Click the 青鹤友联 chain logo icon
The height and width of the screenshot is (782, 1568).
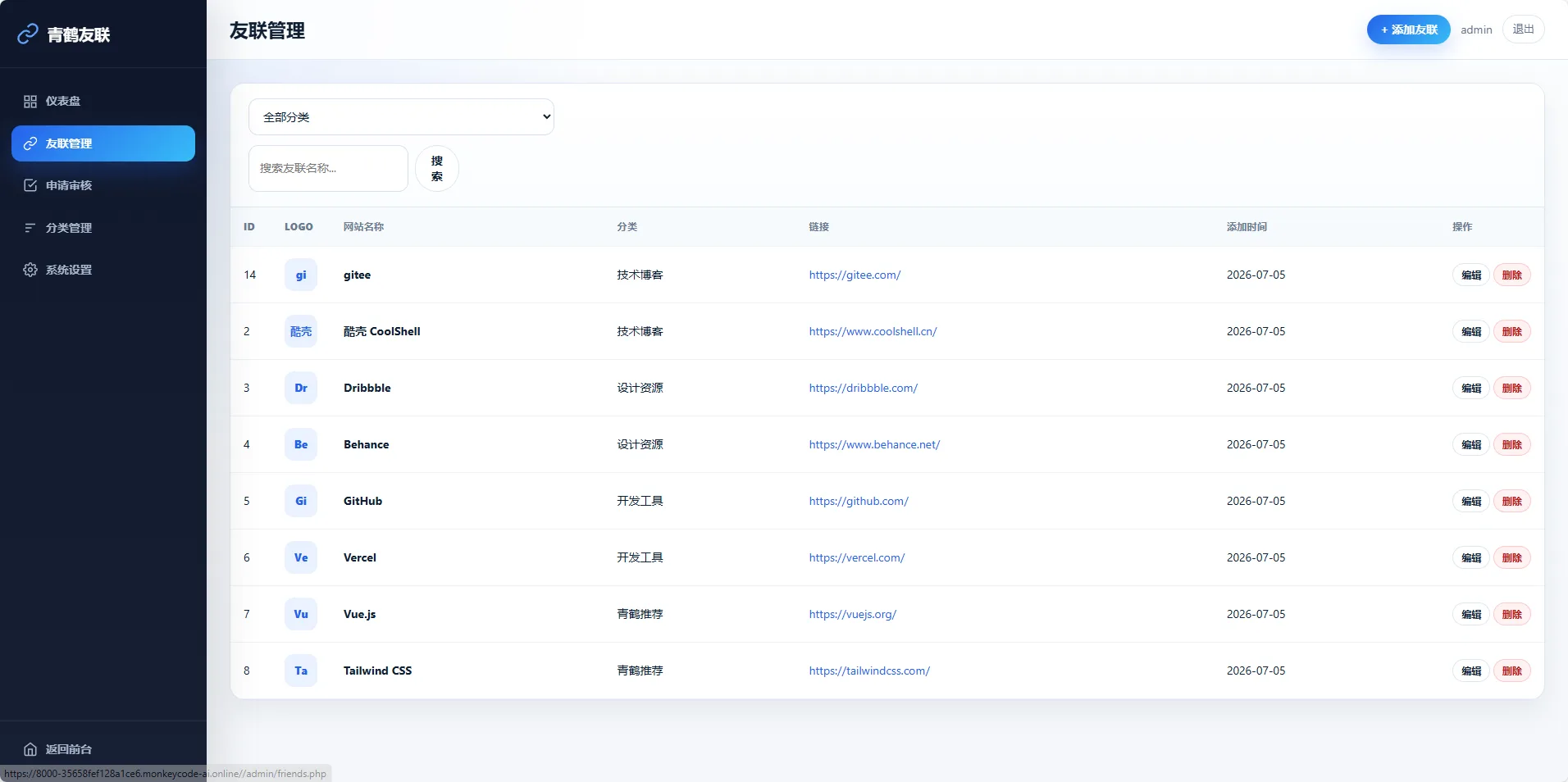(28, 34)
